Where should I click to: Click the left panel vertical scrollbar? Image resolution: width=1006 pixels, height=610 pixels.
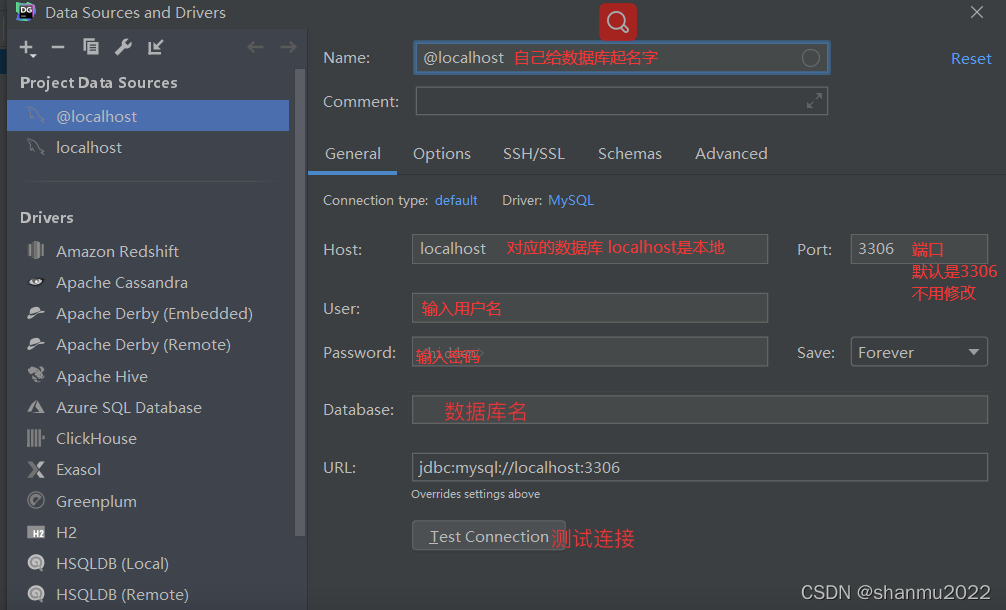300,301
